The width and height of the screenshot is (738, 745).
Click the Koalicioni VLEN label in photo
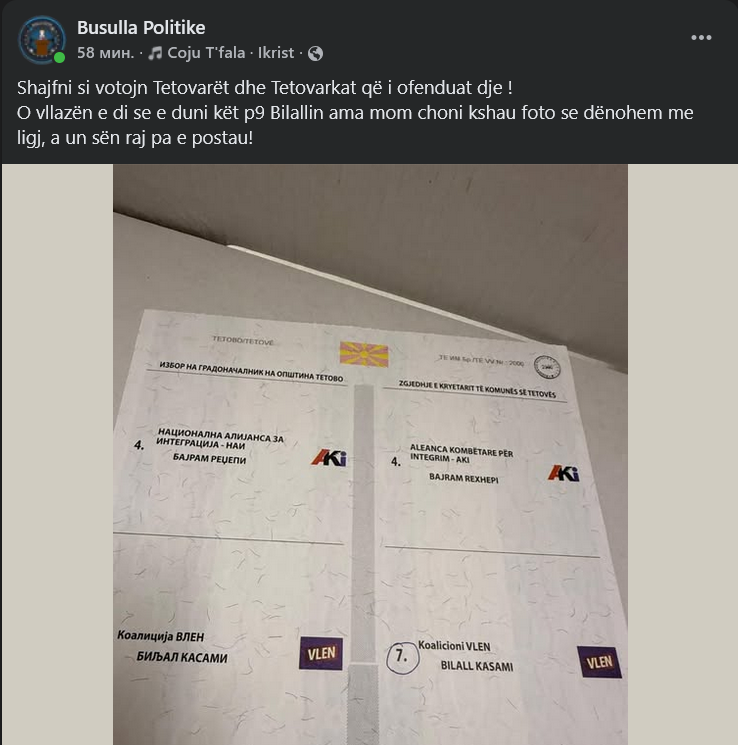coord(454,646)
